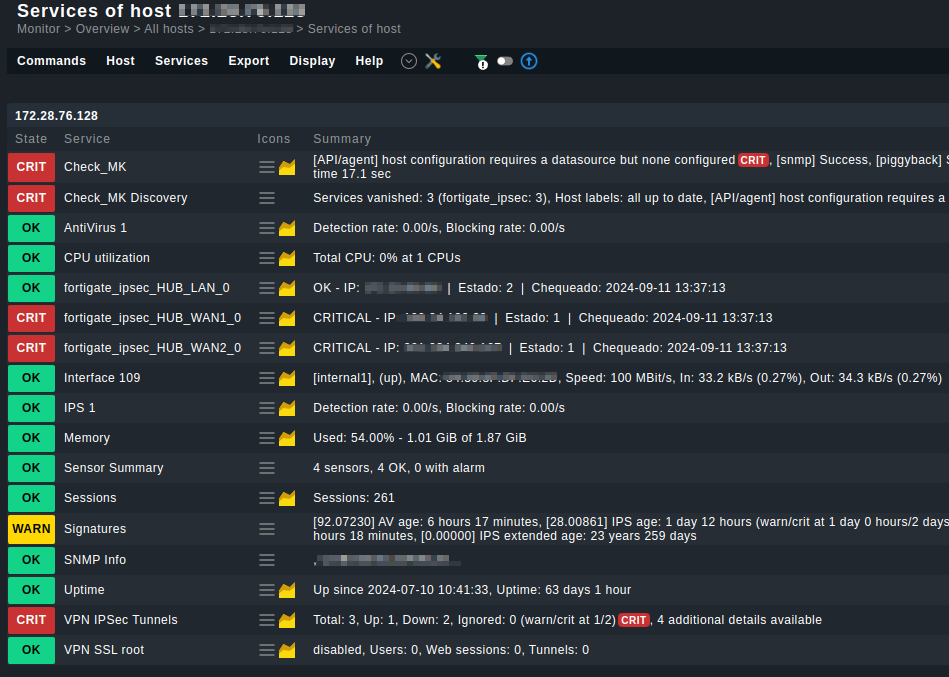Sort table by Service column header
949x677 pixels.
87,139
